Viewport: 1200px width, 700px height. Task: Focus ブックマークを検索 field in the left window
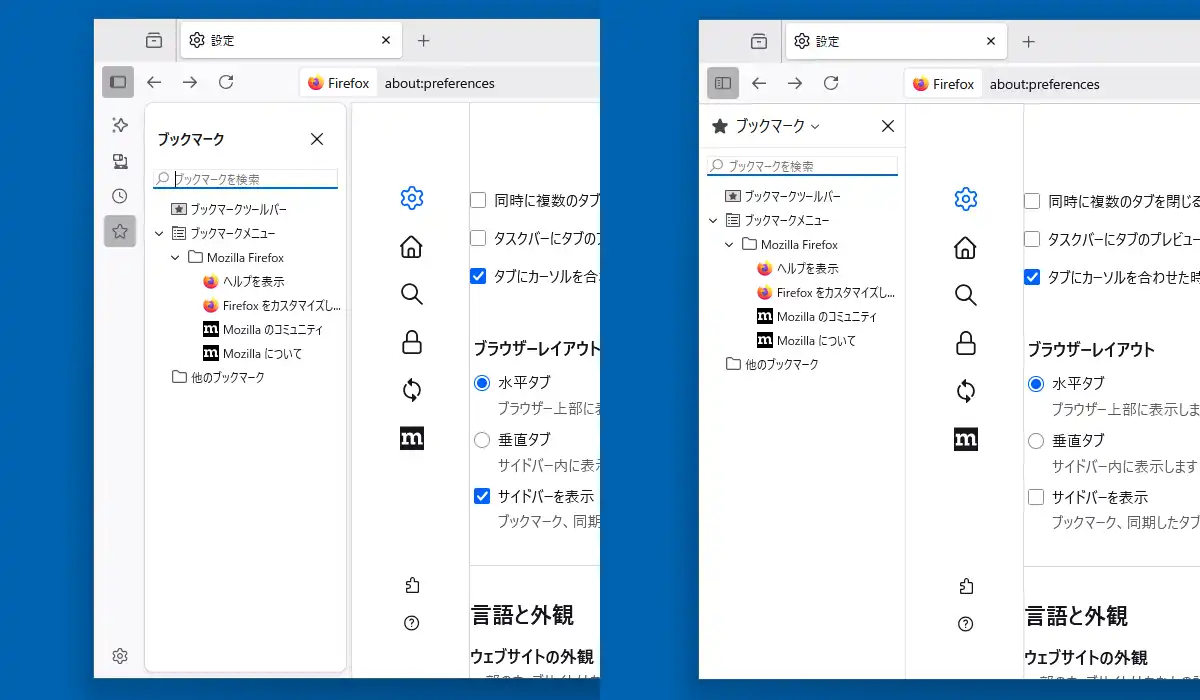point(245,179)
